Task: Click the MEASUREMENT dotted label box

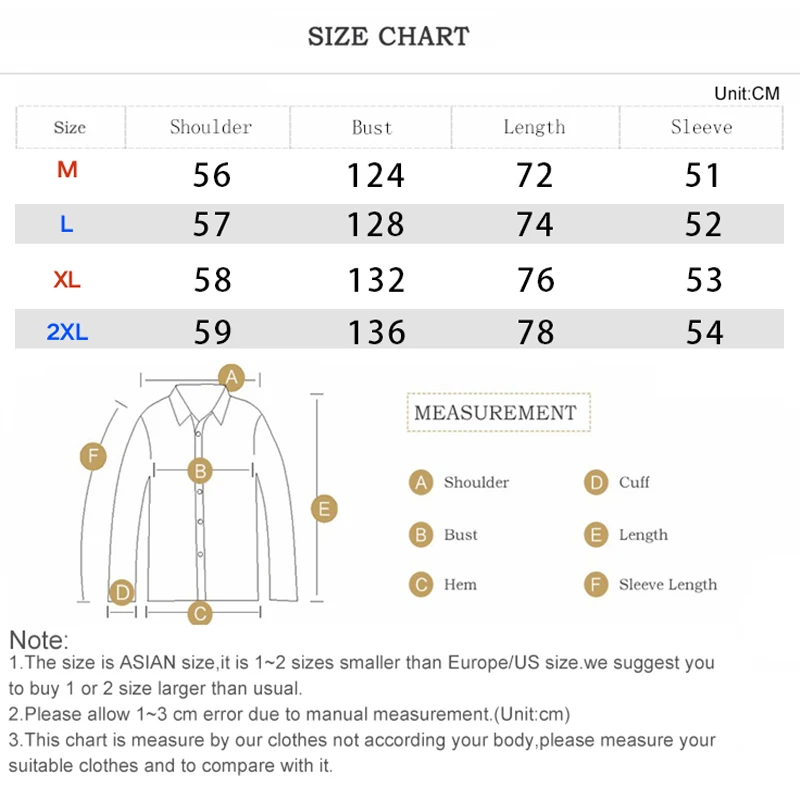Action: [496, 413]
